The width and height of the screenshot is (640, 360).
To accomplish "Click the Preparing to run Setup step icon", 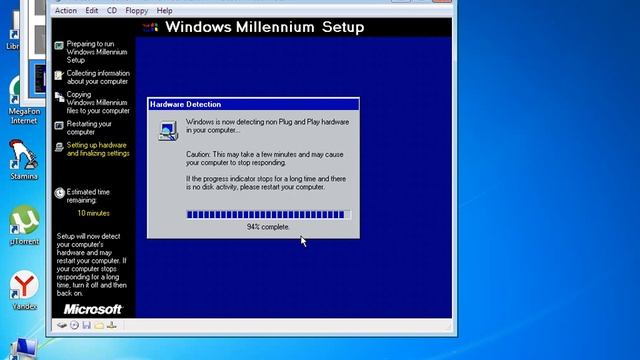I will click(59, 45).
